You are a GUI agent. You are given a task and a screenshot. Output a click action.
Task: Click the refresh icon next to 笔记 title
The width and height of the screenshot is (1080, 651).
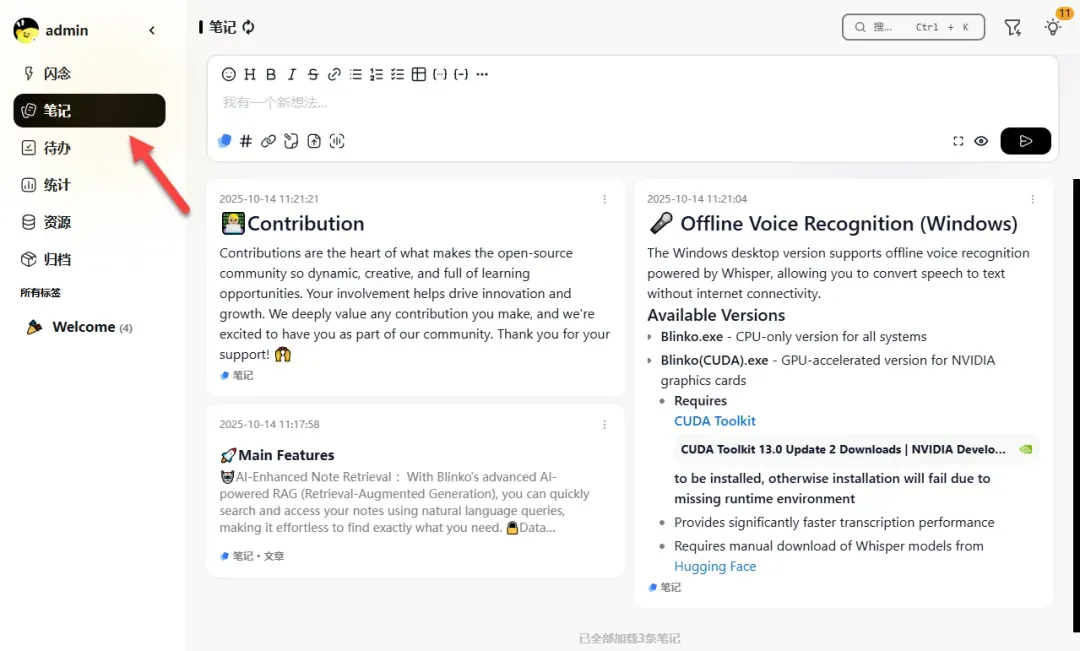pyautogui.click(x=248, y=27)
